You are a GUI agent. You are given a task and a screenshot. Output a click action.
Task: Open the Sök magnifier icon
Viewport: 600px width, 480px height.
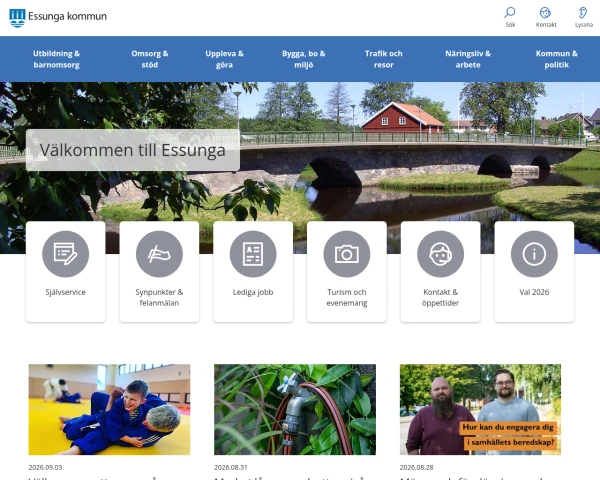[x=510, y=13]
